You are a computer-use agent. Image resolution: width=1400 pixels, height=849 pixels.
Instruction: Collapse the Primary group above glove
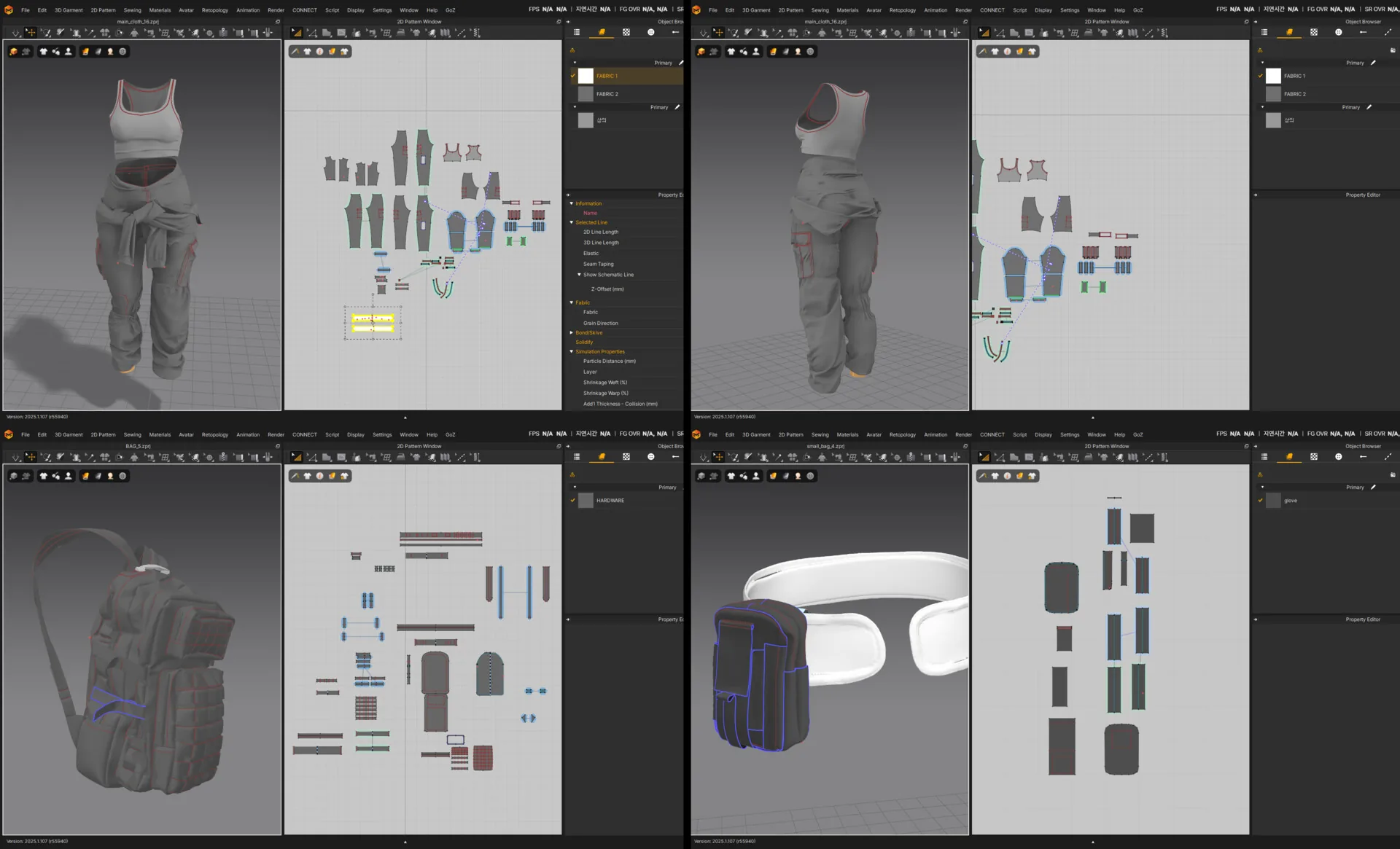(1262, 487)
